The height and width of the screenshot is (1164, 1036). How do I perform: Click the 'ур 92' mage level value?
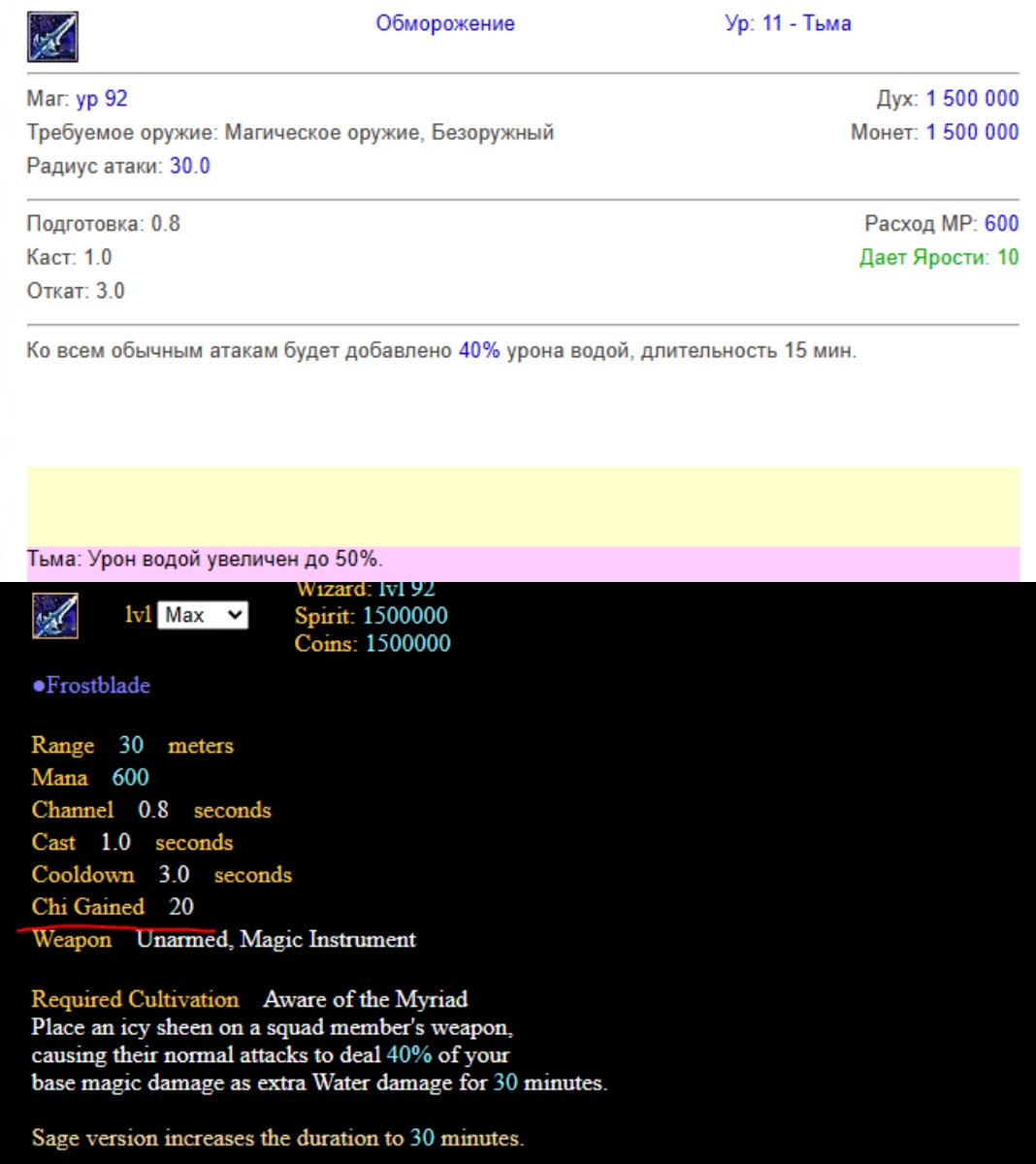102,98
